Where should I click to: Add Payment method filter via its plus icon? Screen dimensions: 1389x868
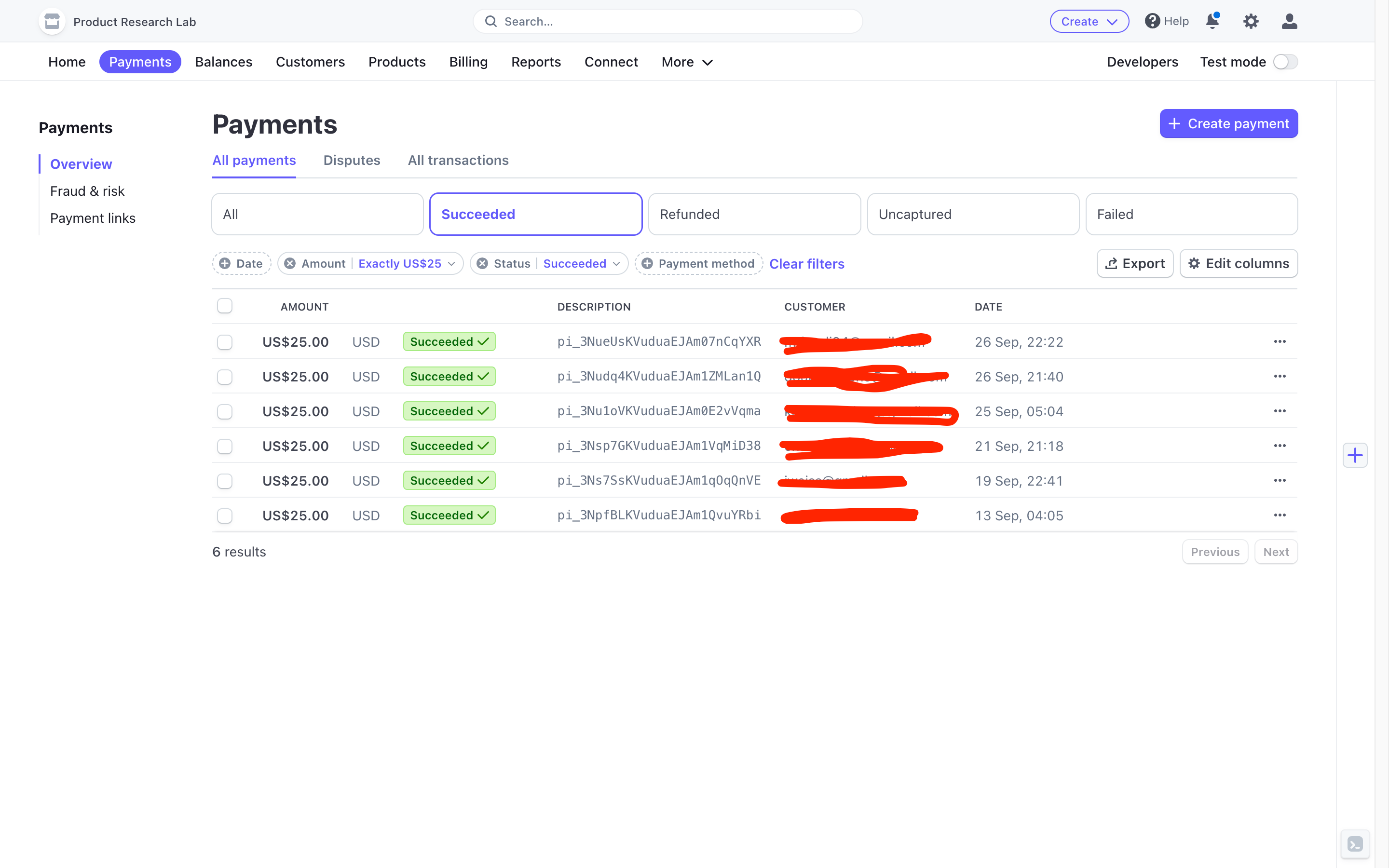pos(647,263)
